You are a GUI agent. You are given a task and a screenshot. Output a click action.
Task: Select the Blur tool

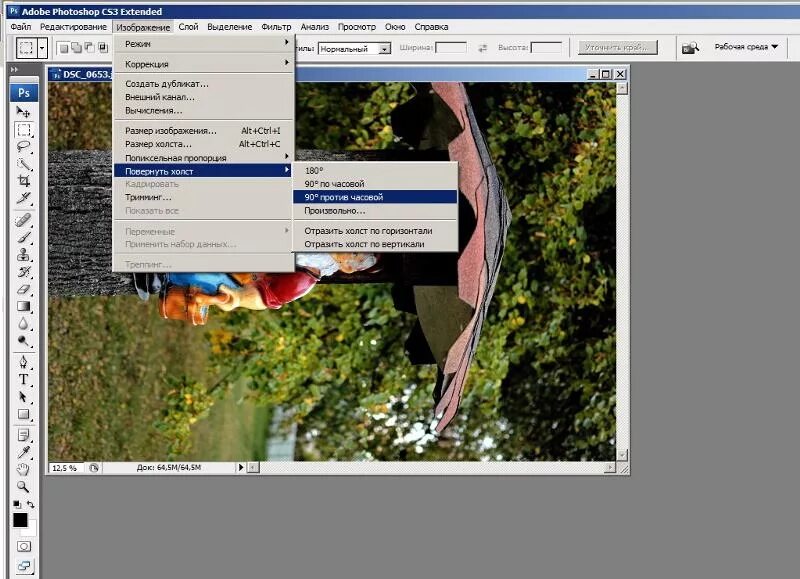pos(23,323)
